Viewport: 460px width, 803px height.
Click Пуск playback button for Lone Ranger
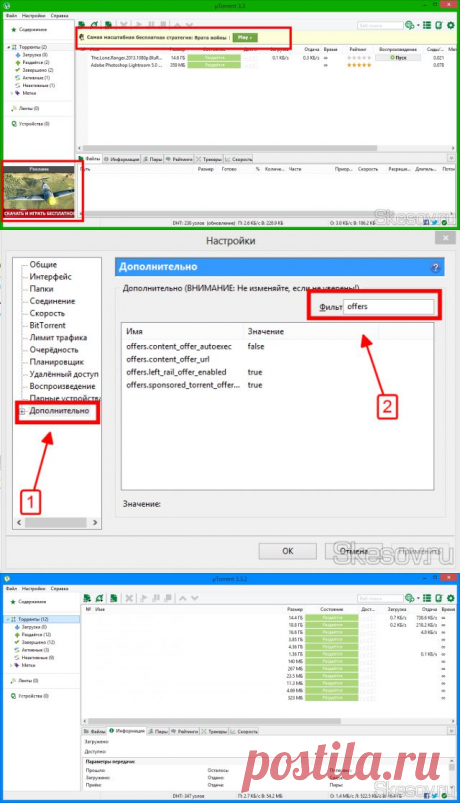(x=398, y=57)
